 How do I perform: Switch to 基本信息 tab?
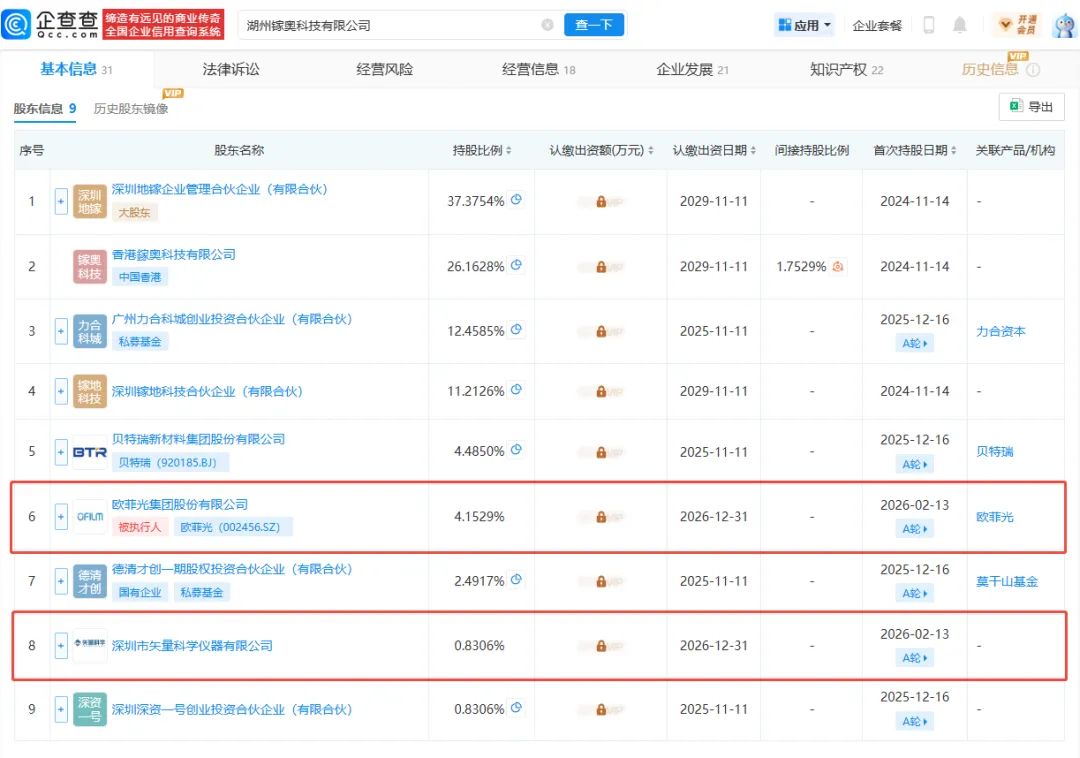76,70
